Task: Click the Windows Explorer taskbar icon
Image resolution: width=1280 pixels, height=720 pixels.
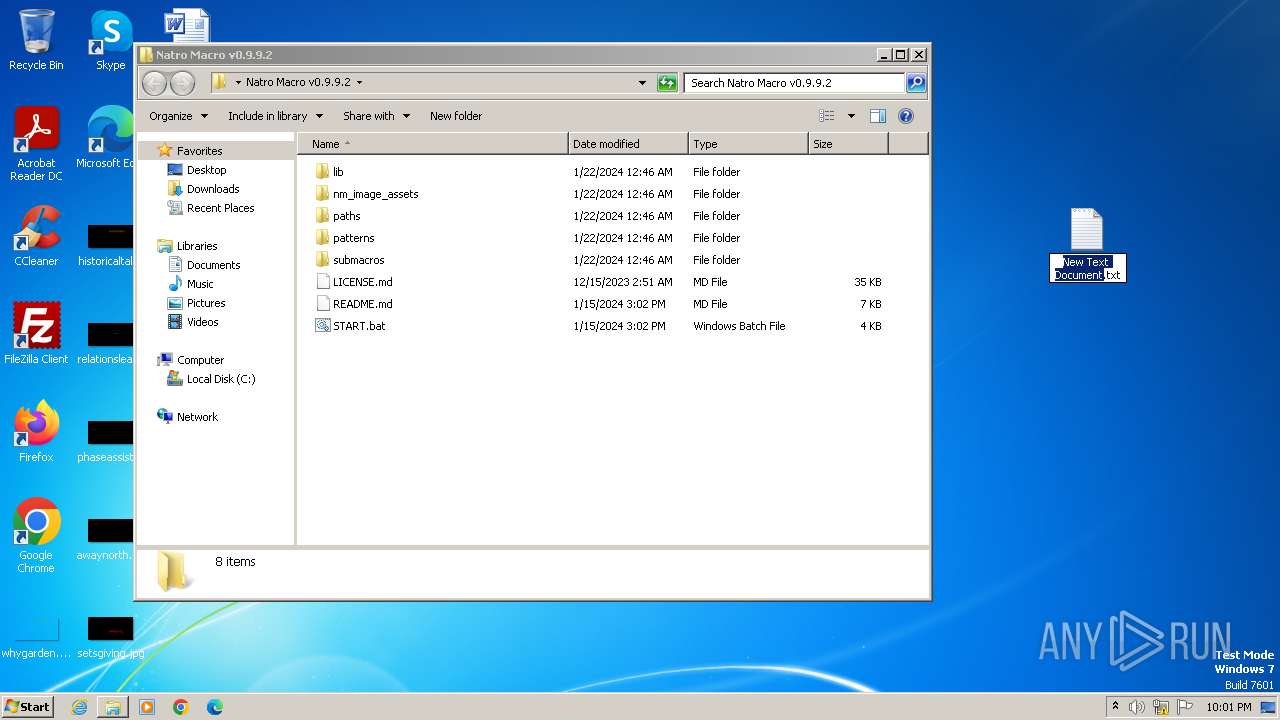Action: tap(113, 707)
